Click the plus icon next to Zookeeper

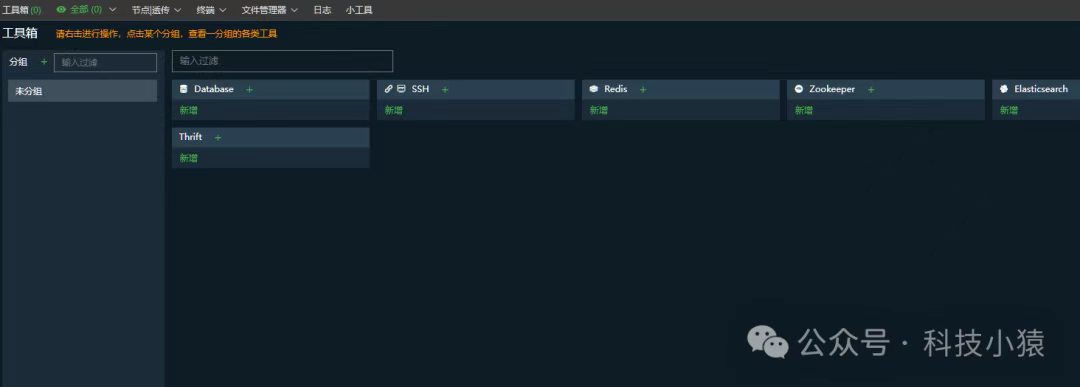[871, 90]
